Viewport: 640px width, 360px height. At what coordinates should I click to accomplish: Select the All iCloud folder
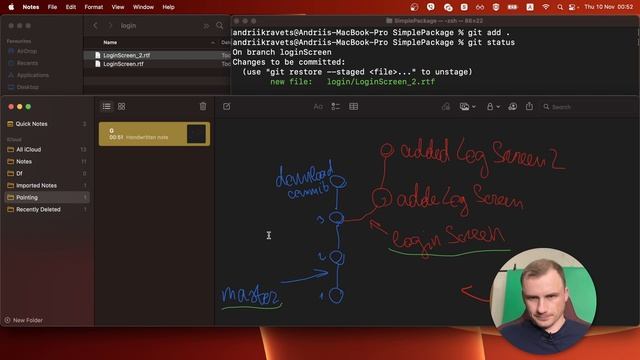click(47, 149)
